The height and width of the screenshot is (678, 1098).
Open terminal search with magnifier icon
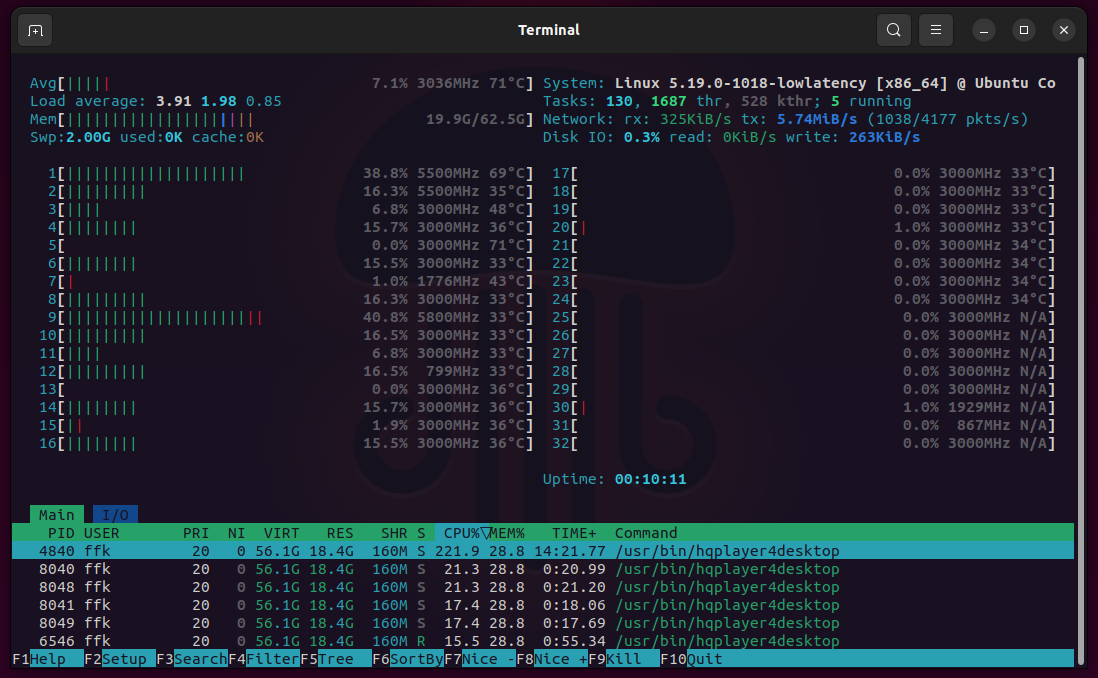[893, 30]
